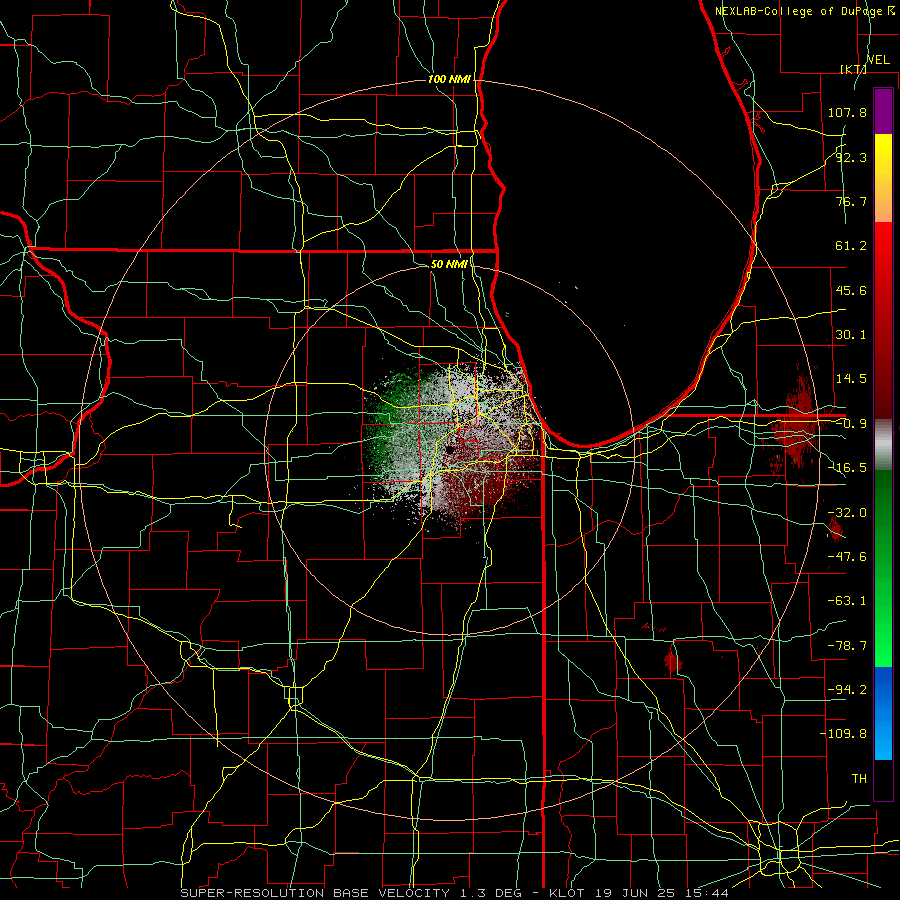The height and width of the screenshot is (900, 900).
Task: Pick the purple segment of the velocity color bar
Action: pos(883,111)
